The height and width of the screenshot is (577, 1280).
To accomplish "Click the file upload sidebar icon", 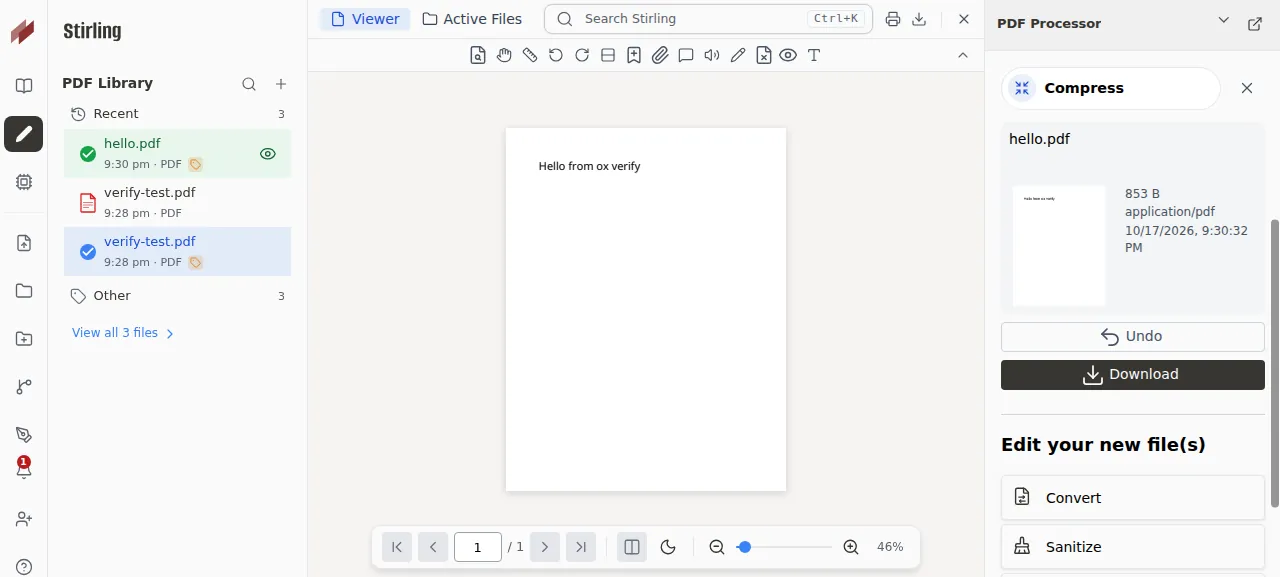I will click(x=24, y=243).
